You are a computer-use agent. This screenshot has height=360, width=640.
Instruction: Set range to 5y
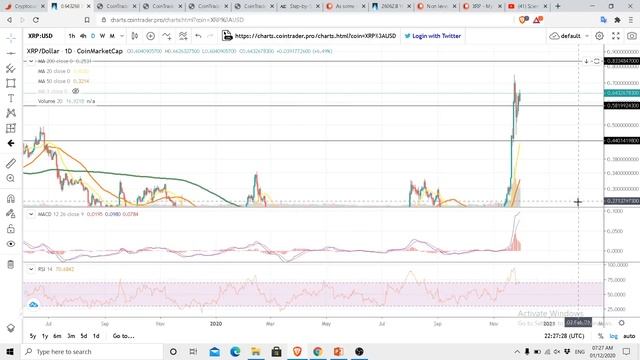(33, 336)
